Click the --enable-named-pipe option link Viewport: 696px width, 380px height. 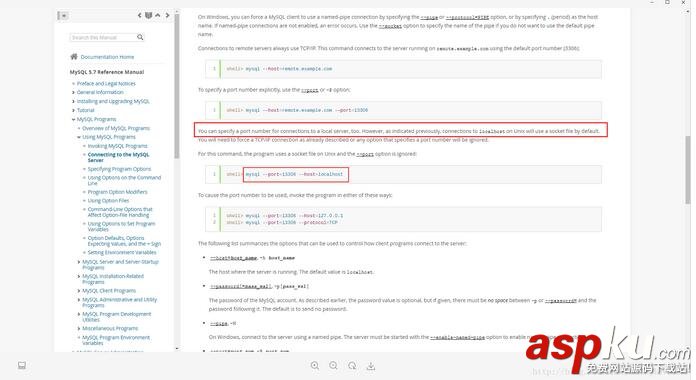click(457, 337)
